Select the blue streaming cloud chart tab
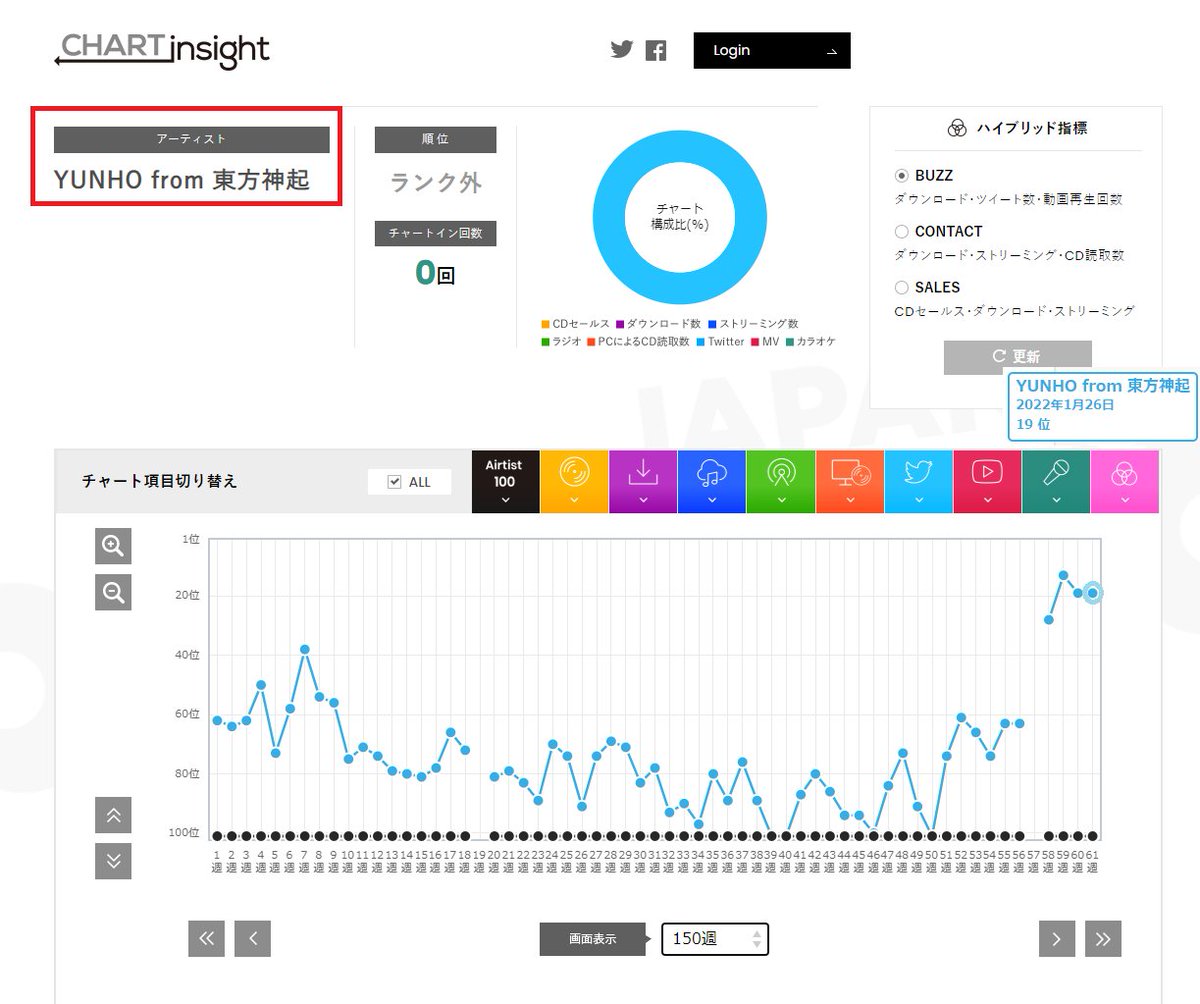Screen dimensions: 1200x1004 pyautogui.click(x=711, y=482)
